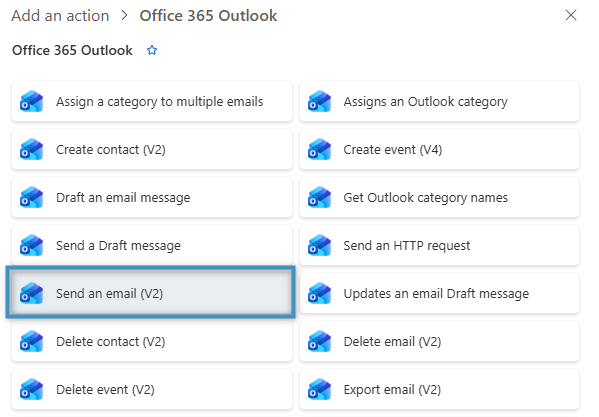Select Assign a category to multiple emails action
Image resolution: width=599 pixels, height=417 pixels.
(x=152, y=101)
